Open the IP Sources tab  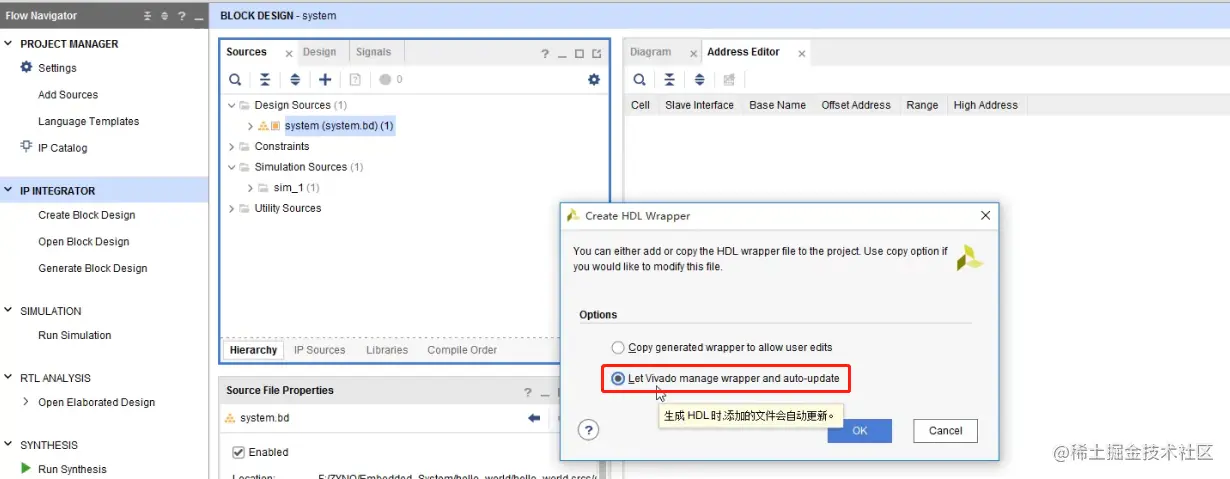[x=319, y=350]
